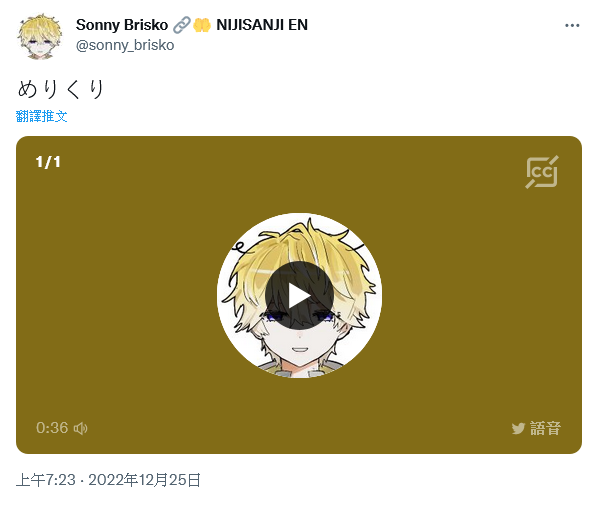Click the めりくり tweet text
Viewport: 598px width, 505px height.
[x=61, y=89]
